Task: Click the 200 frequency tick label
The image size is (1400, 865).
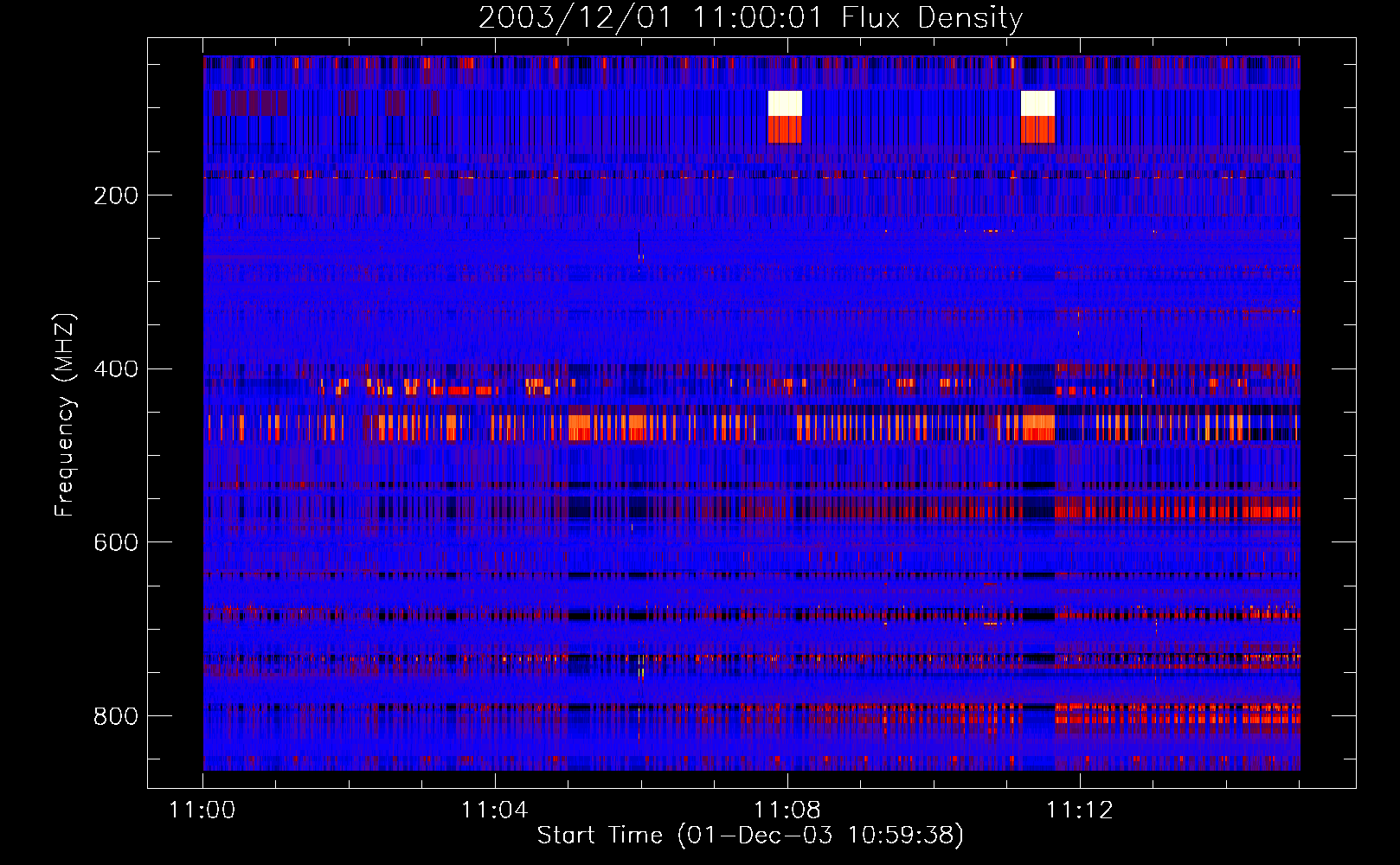Action: tap(116, 195)
